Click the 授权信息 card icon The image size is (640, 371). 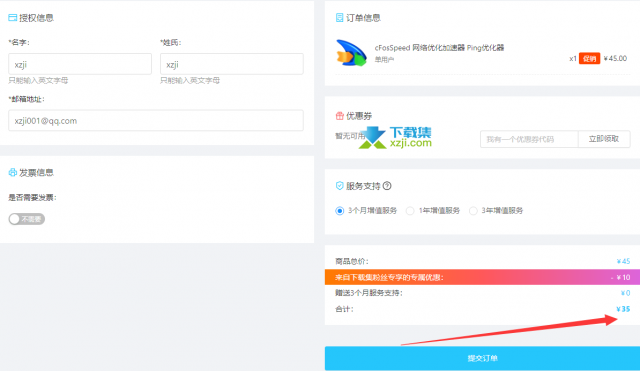(x=13, y=18)
